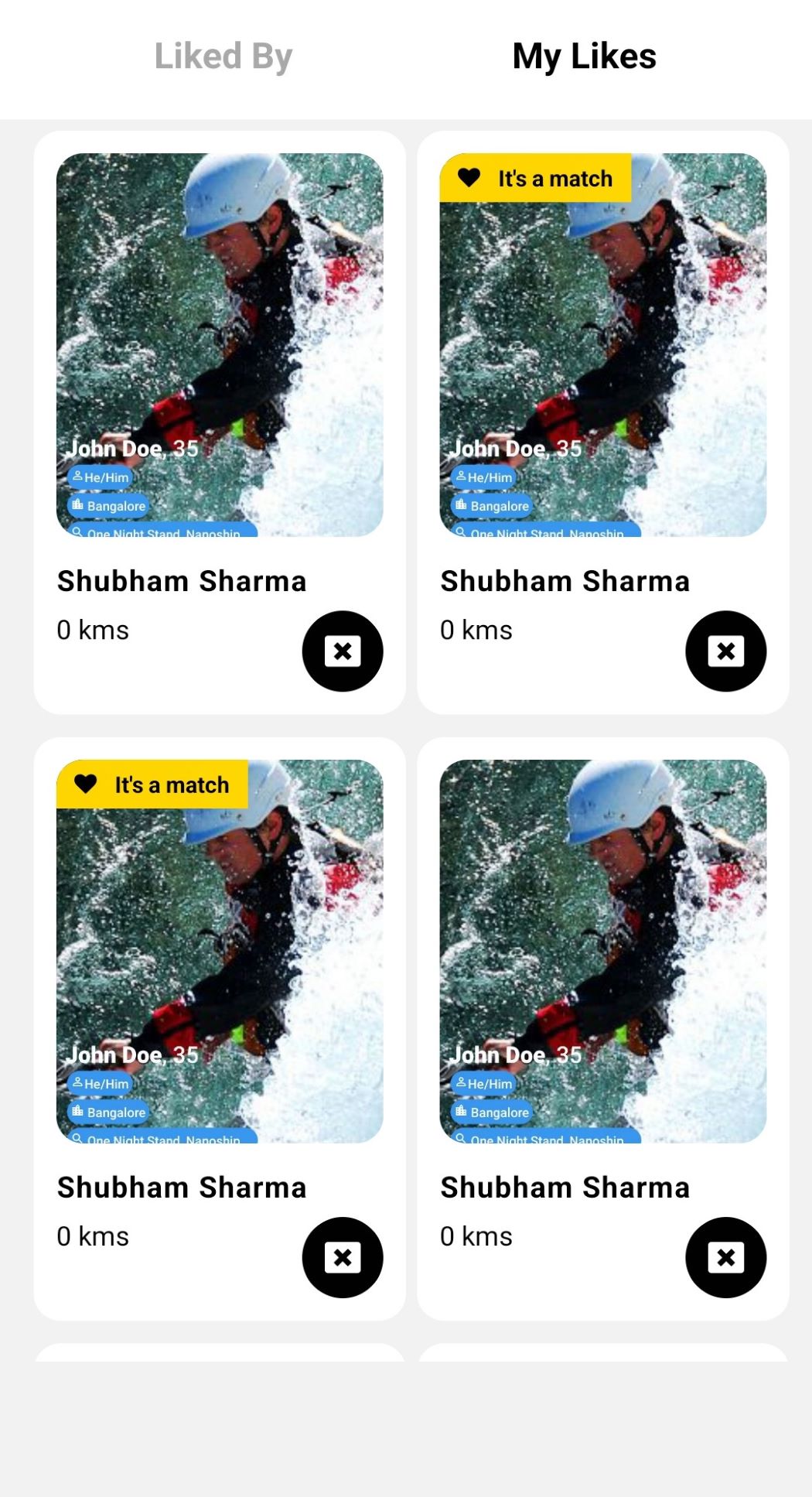Select the My Likes tab

[584, 56]
